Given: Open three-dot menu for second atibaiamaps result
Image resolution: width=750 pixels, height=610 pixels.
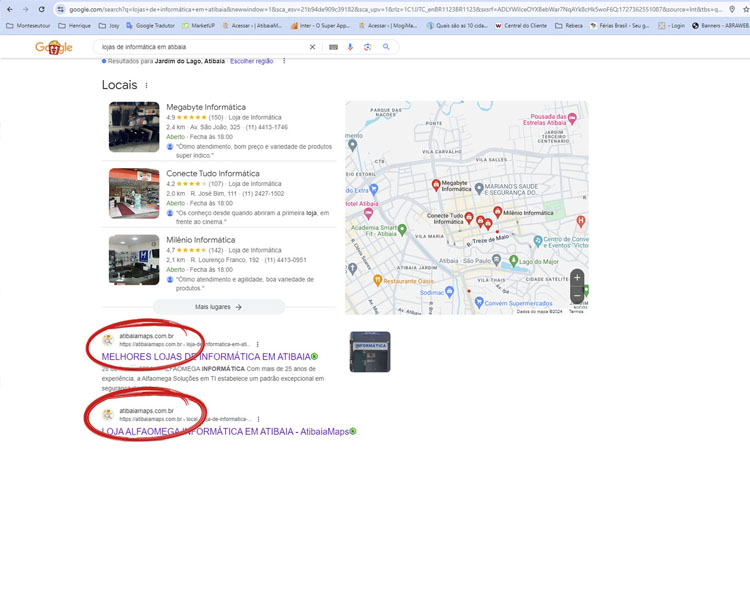Looking at the screenshot, I should pos(258,419).
